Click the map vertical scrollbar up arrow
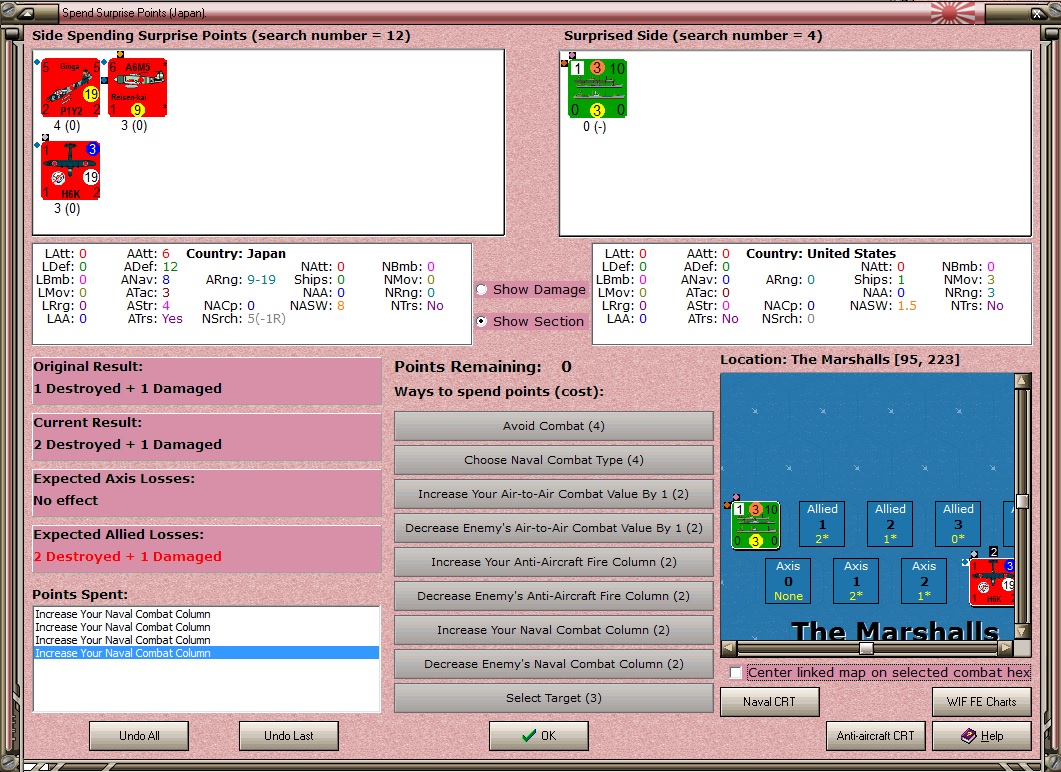Screen dimensions: 1061x772 point(1022,381)
